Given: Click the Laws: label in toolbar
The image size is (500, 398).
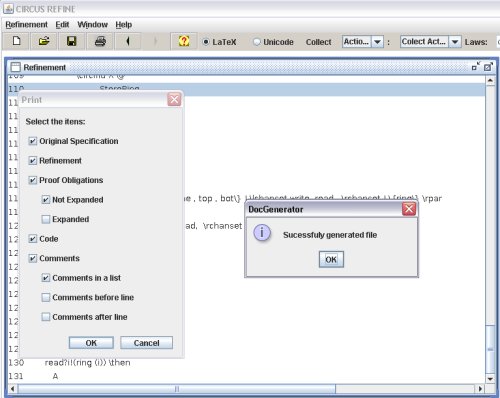Looking at the screenshot, I should [476, 42].
